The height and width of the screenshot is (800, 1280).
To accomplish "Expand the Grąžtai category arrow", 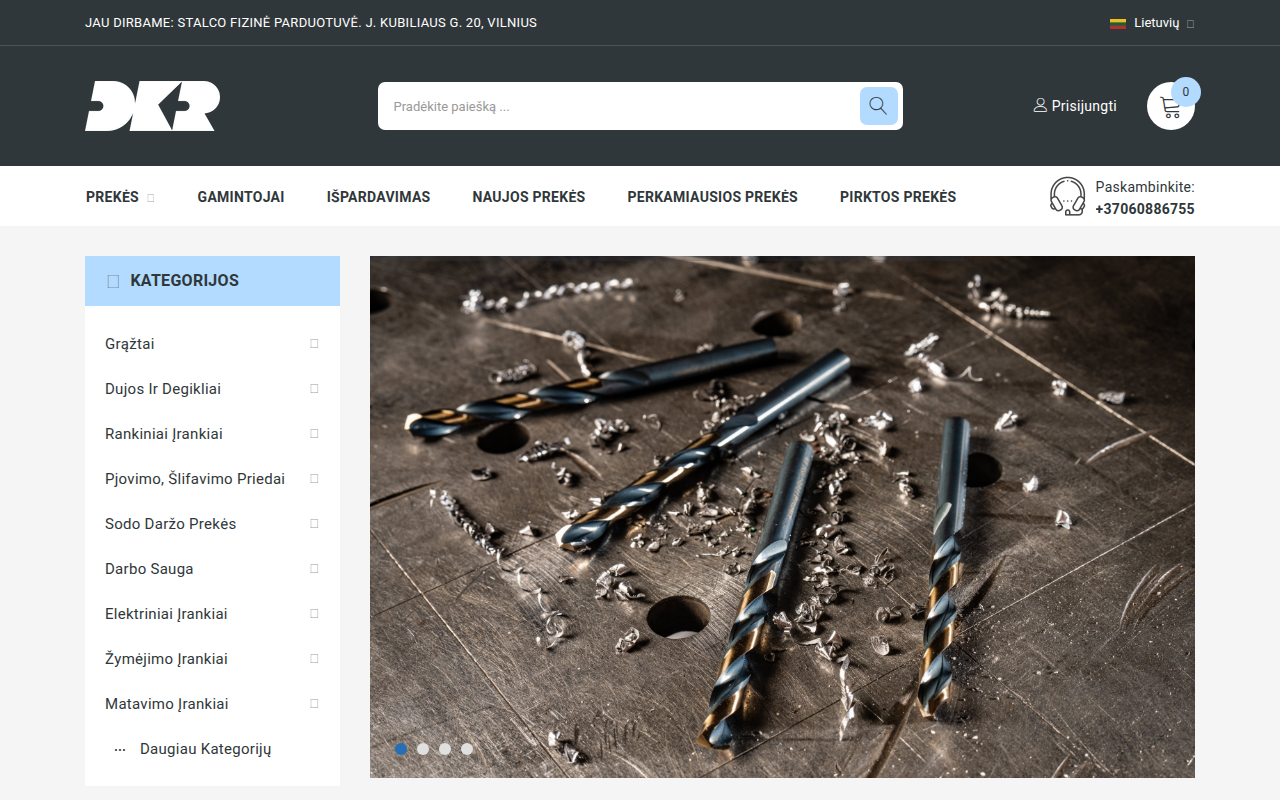I will [314, 343].
